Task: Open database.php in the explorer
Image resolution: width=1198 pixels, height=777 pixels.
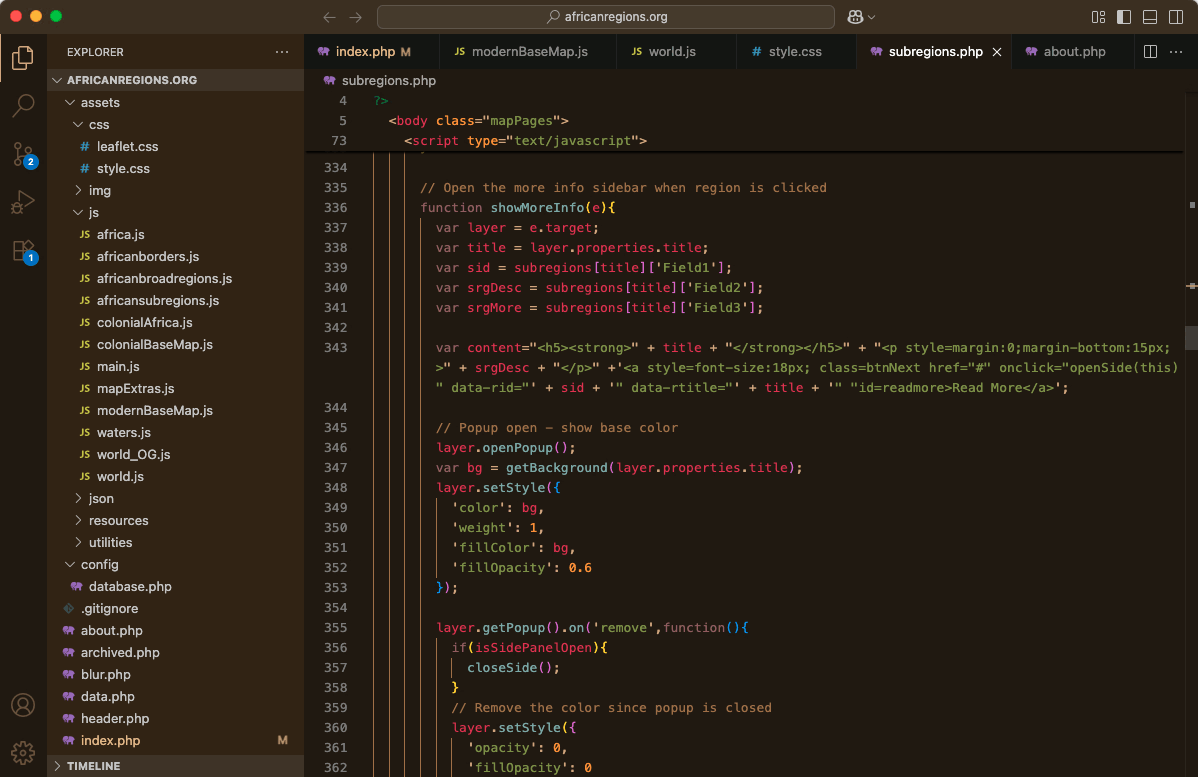Action: (x=129, y=586)
